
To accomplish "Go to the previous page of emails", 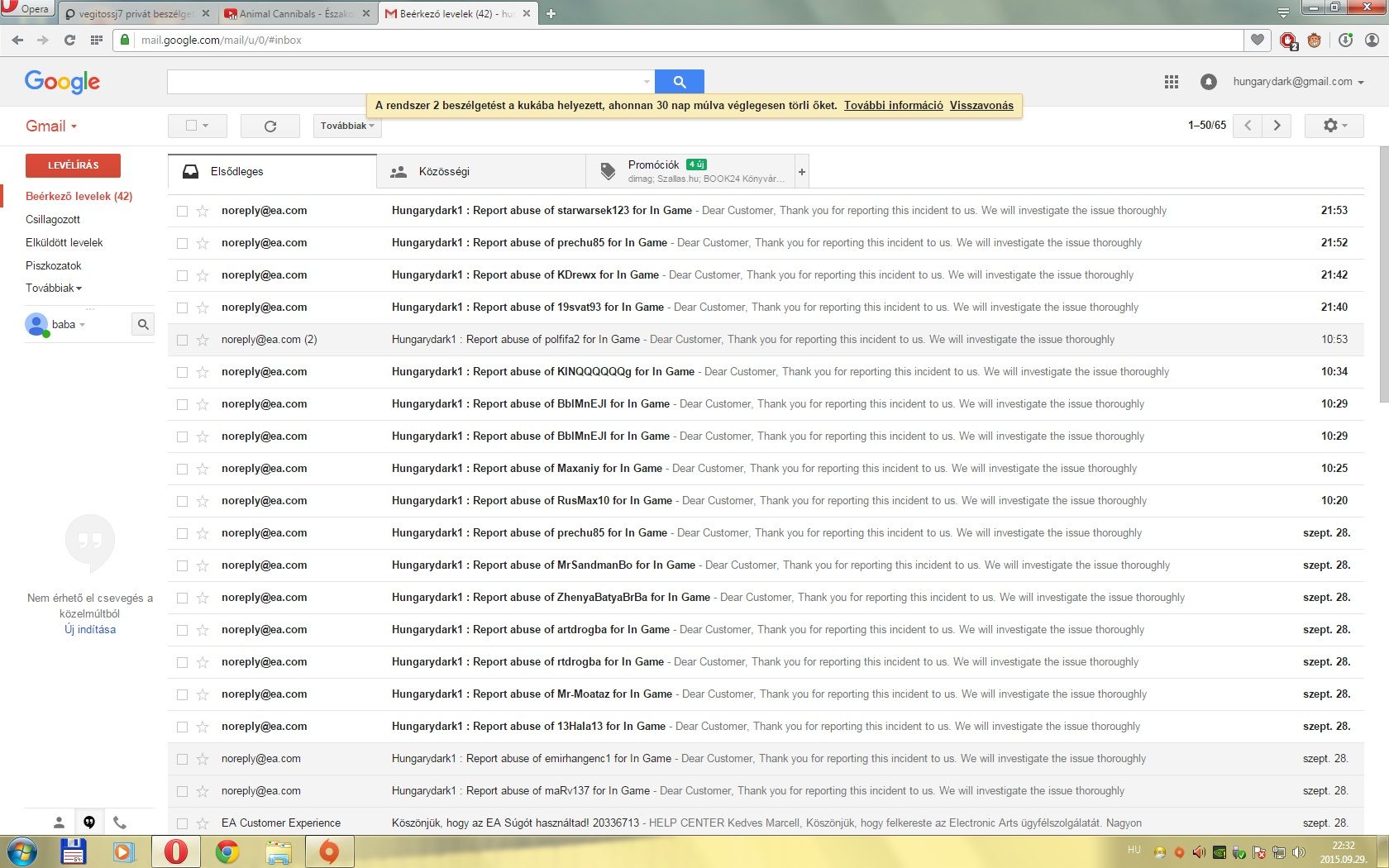I will (x=1248, y=126).
